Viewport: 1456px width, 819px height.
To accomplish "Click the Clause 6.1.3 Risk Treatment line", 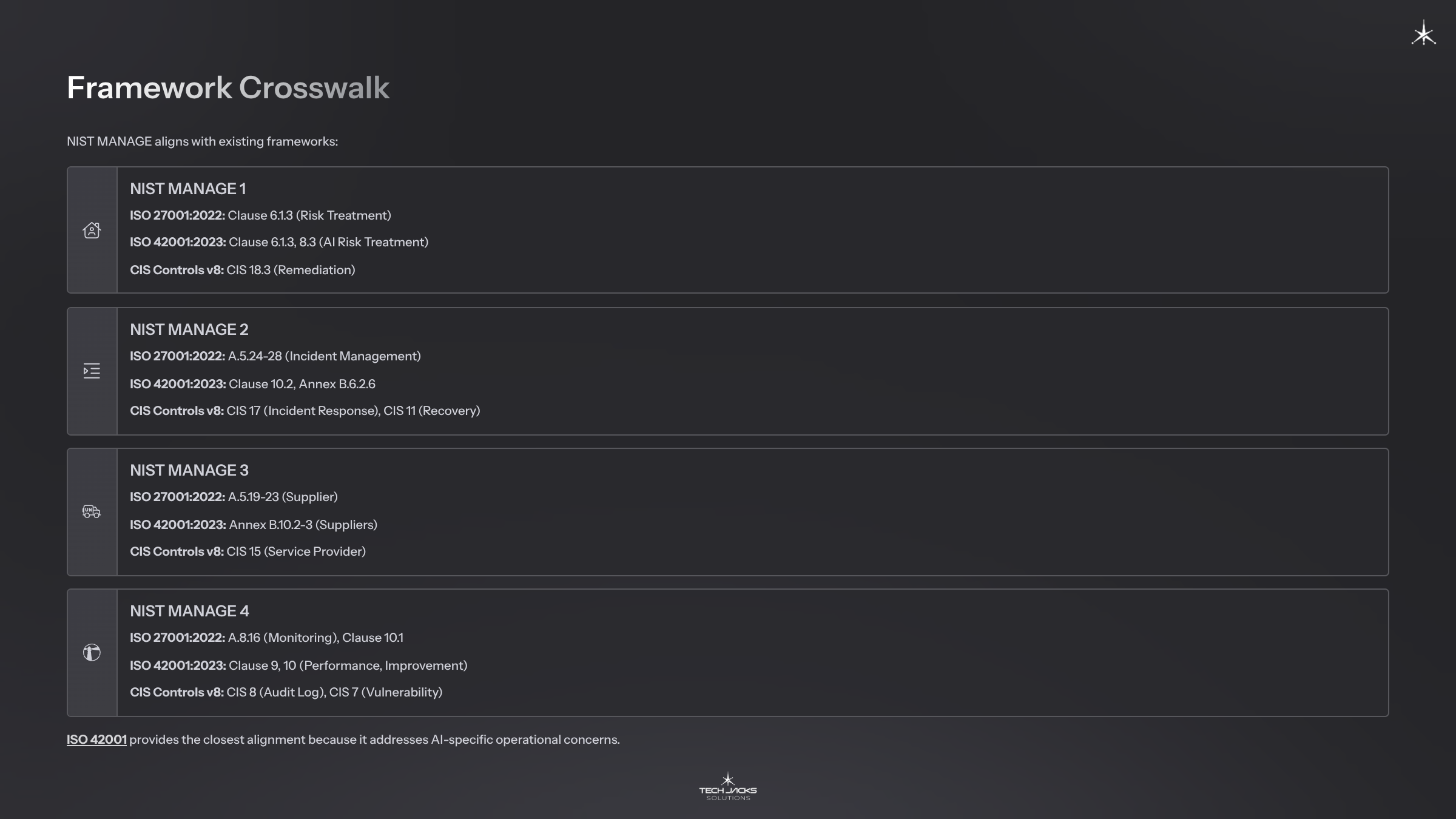I will 260,215.
